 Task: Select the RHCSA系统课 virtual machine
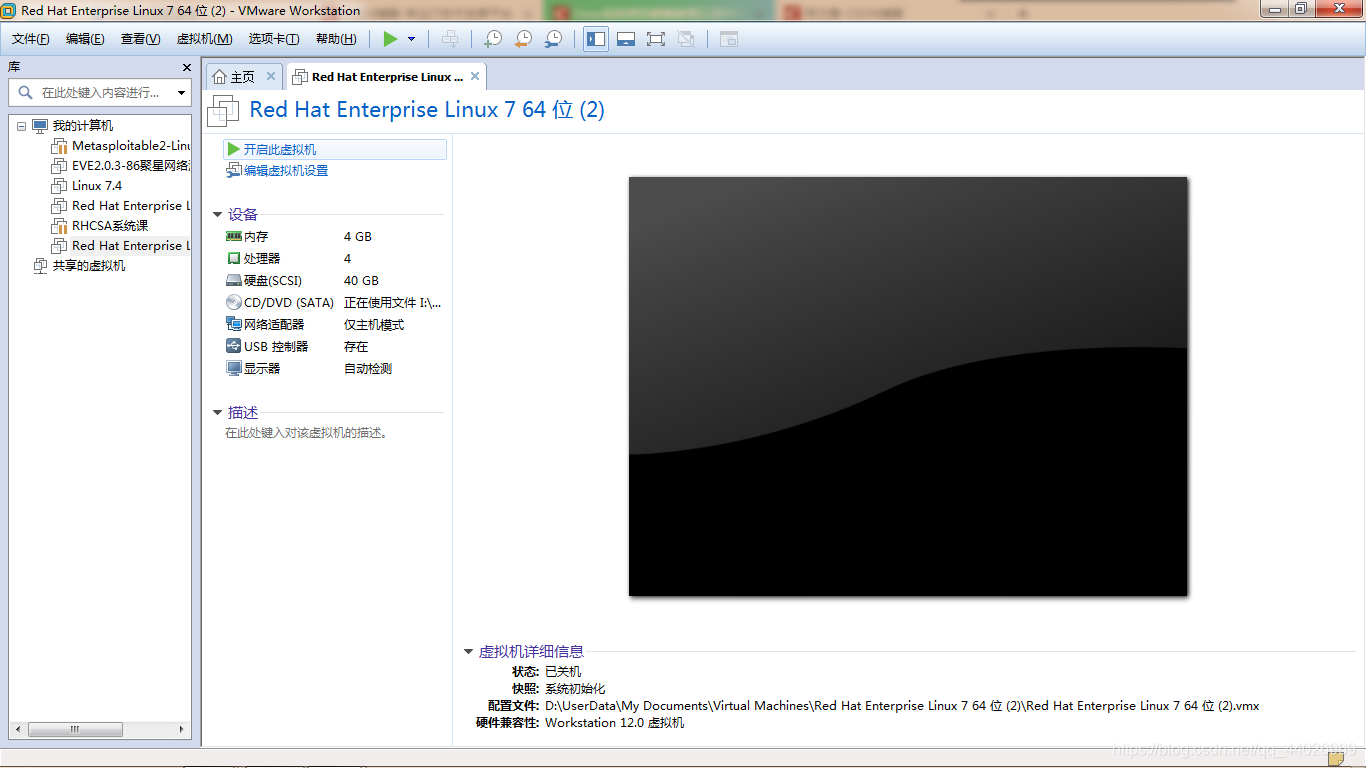[110, 226]
